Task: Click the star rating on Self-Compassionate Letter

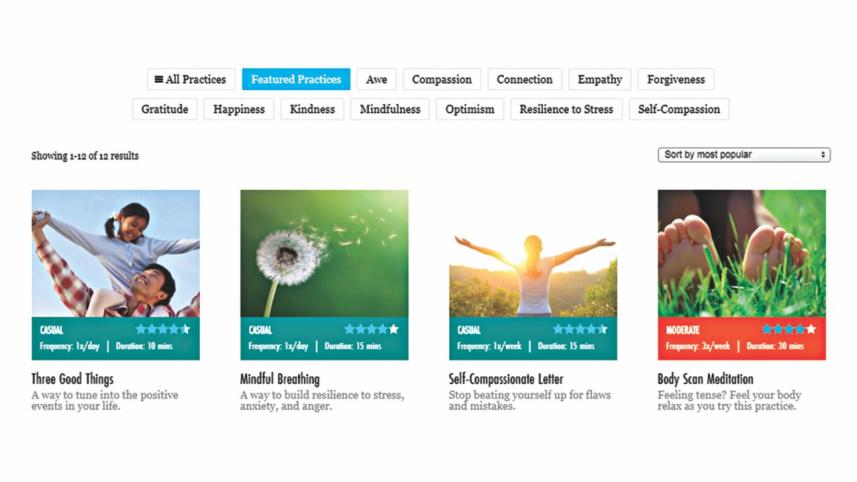Action: (x=580, y=329)
